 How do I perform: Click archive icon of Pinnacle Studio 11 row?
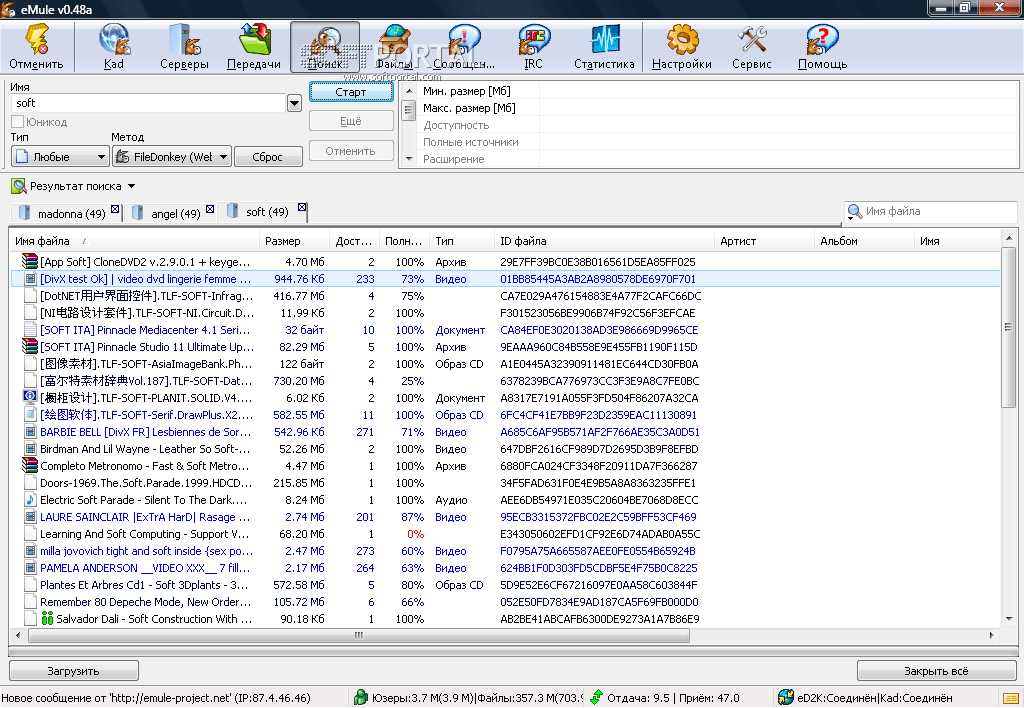(x=29, y=347)
